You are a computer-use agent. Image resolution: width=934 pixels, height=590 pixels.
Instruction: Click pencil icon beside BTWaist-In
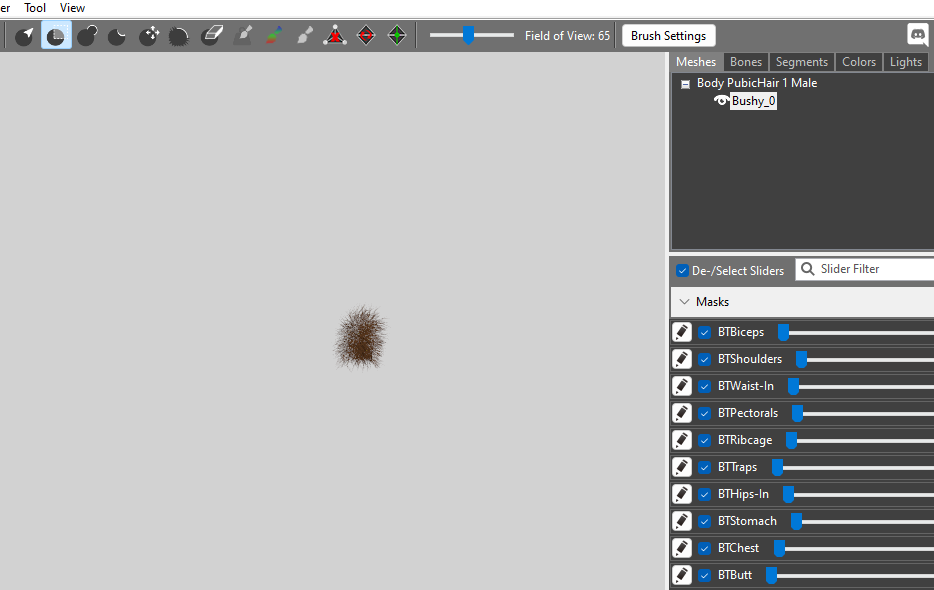682,386
